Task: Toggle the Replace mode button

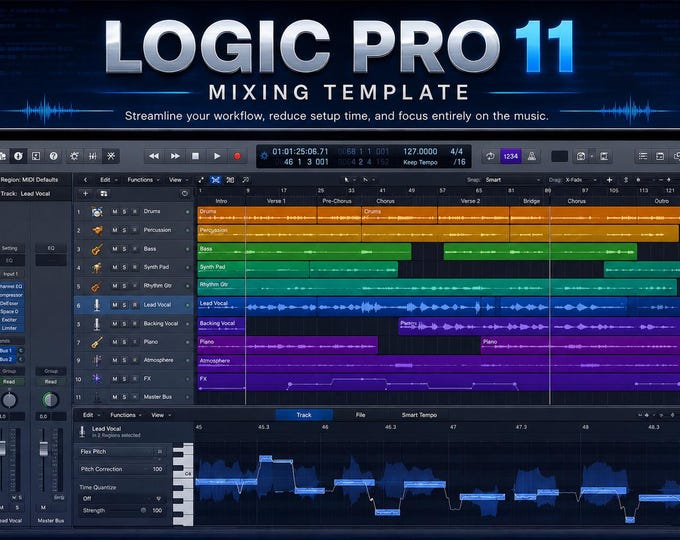Action: point(490,156)
